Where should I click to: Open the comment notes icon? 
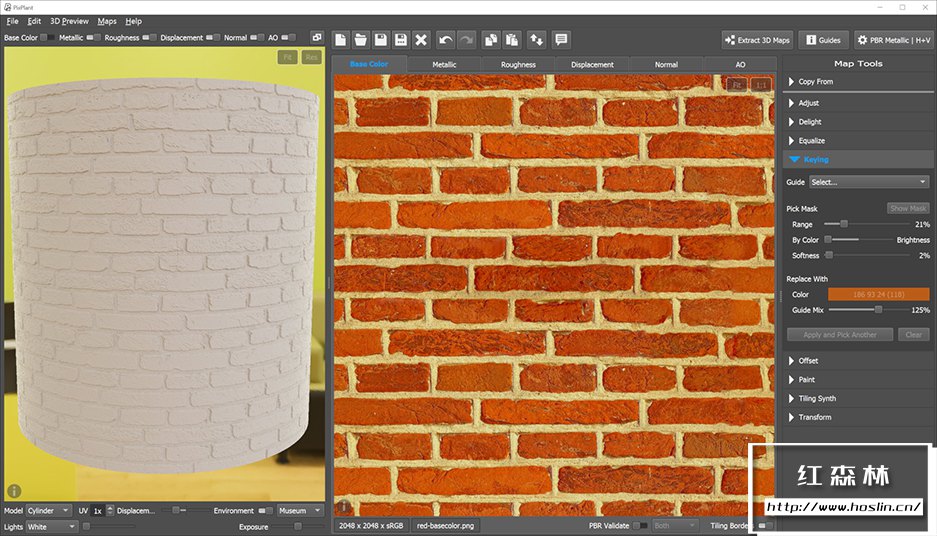click(561, 40)
